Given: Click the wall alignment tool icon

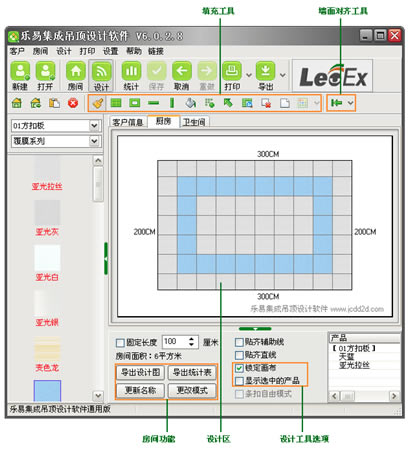Looking at the screenshot, I should tap(337, 103).
